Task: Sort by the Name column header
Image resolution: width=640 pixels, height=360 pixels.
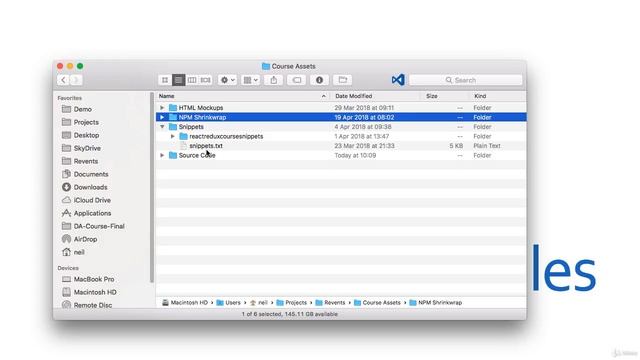Action: pos(243,96)
